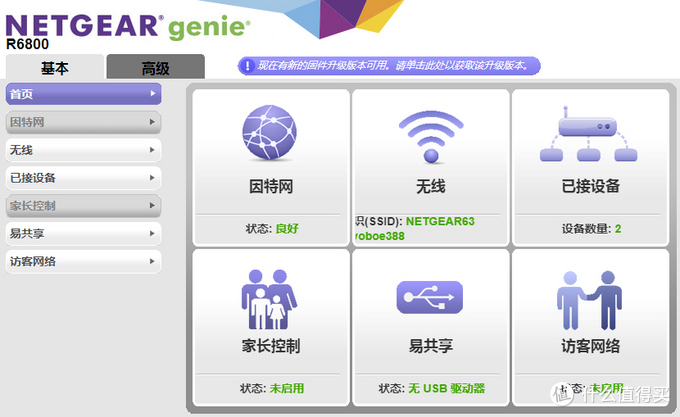Click the exclamation icon in firmware notice
The image size is (680, 417).
pyautogui.click(x=248, y=66)
